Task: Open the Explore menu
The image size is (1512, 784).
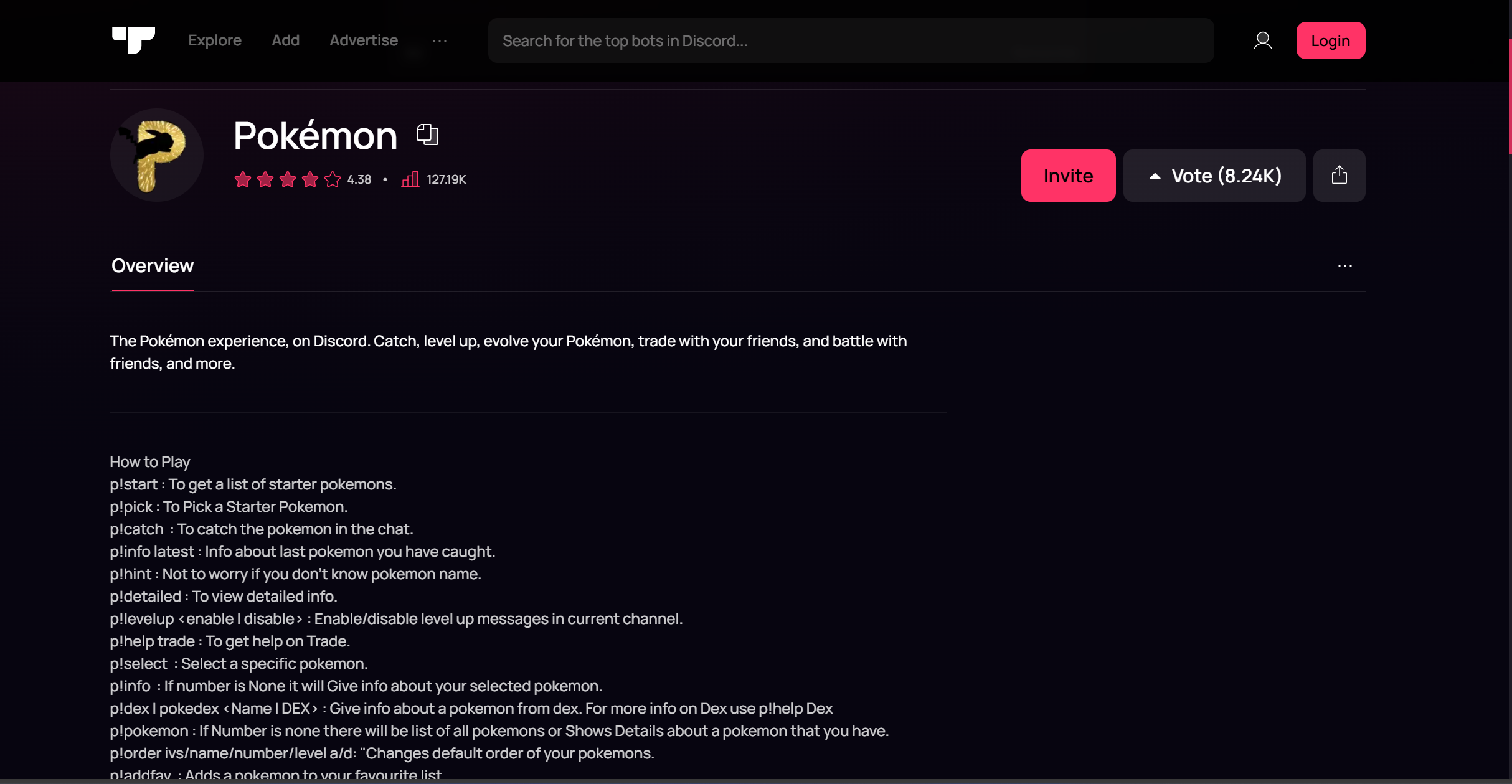Action: pos(214,40)
